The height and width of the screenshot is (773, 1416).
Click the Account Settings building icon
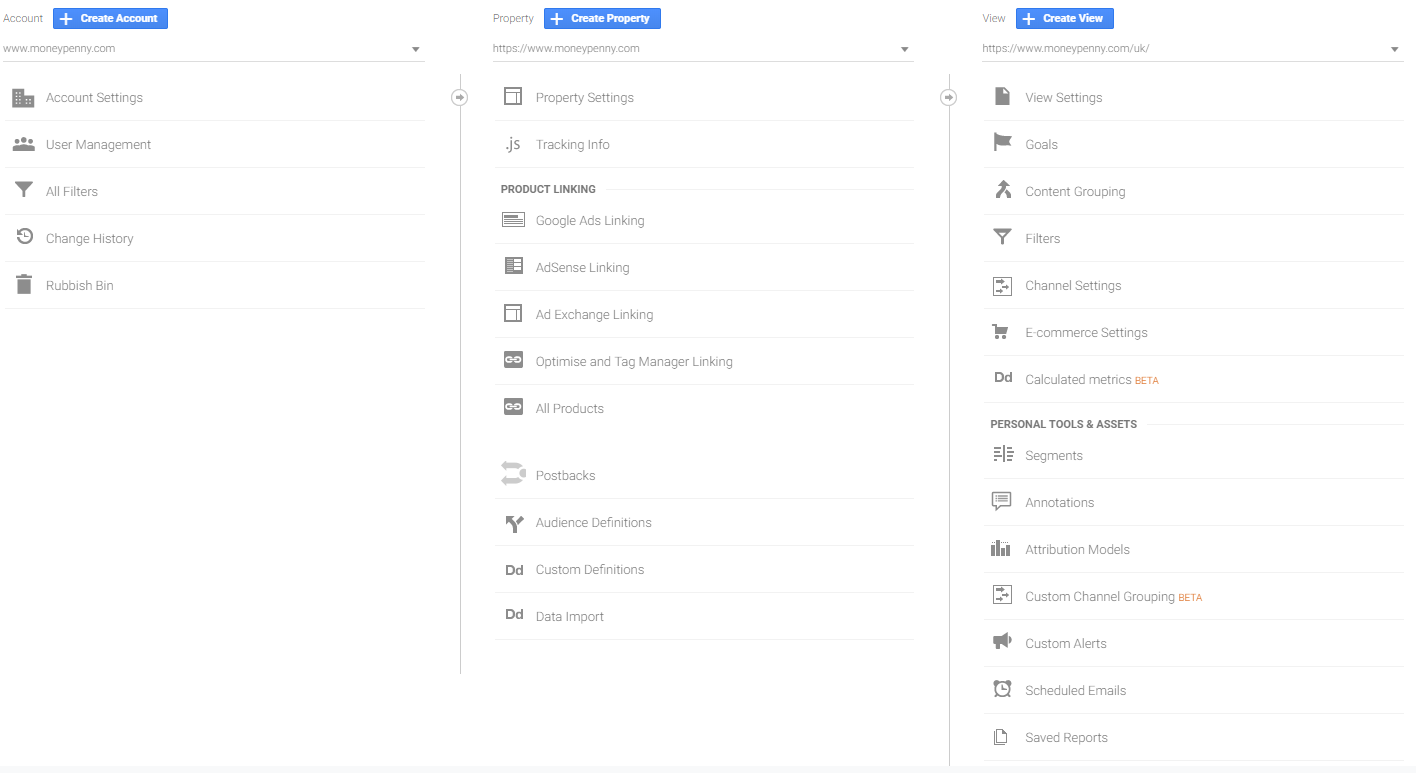[23, 98]
